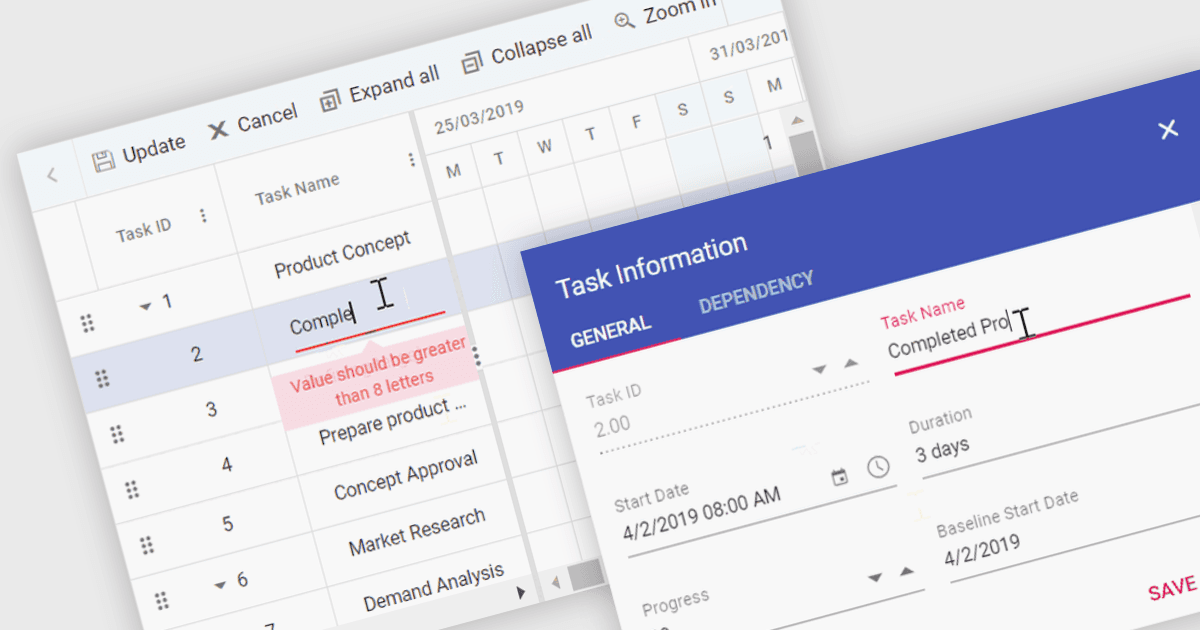Click the Task ID column header
This screenshot has width=1200, height=630.
coord(144,229)
